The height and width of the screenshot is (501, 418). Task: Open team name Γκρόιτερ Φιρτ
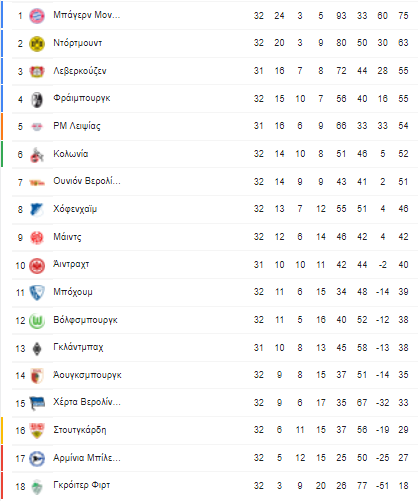82,485
